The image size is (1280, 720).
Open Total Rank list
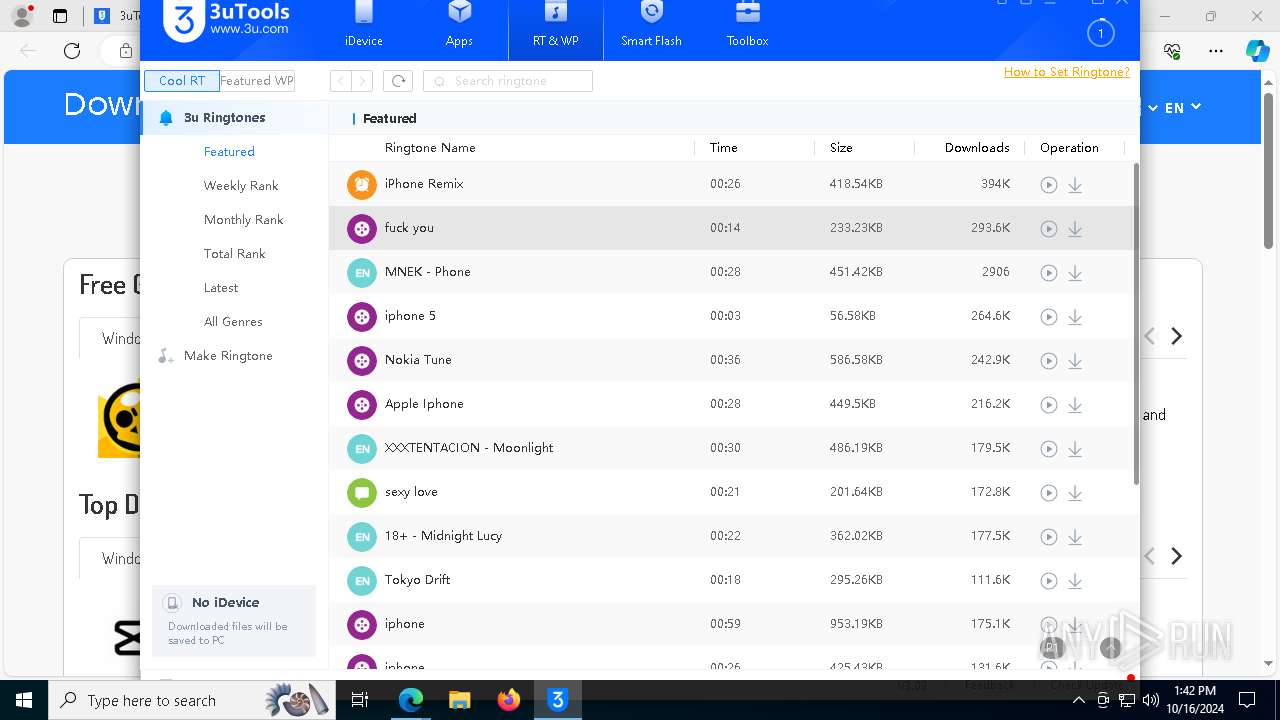tap(234, 254)
